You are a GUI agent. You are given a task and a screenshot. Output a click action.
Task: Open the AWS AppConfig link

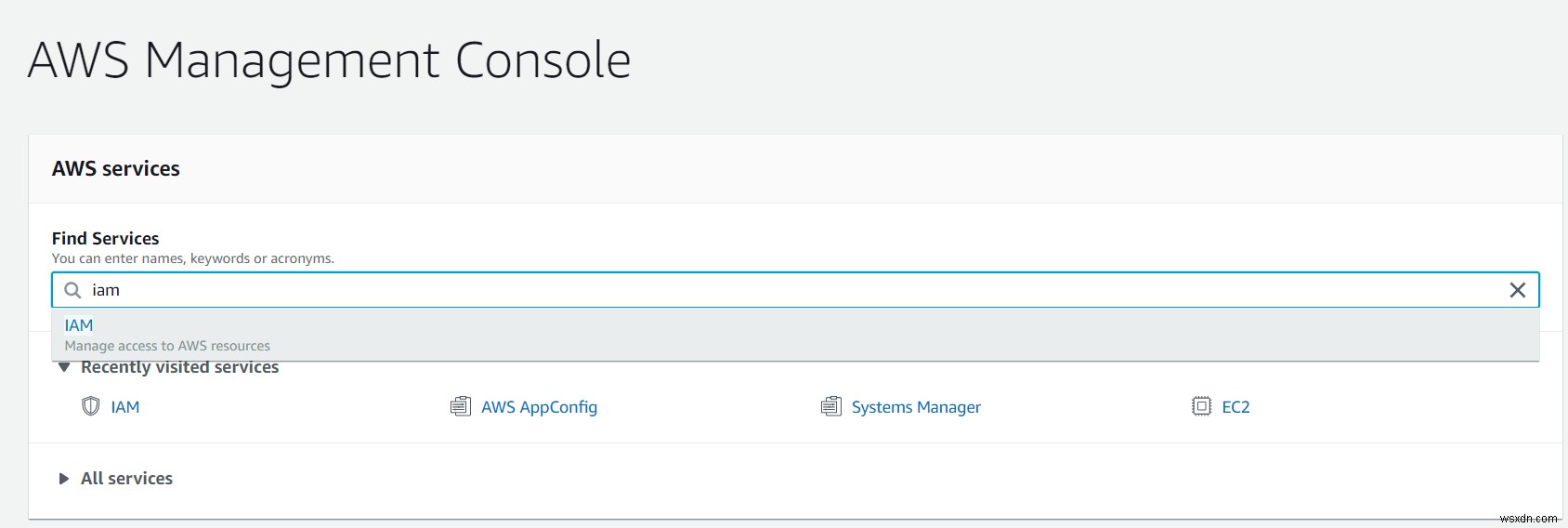tap(539, 407)
